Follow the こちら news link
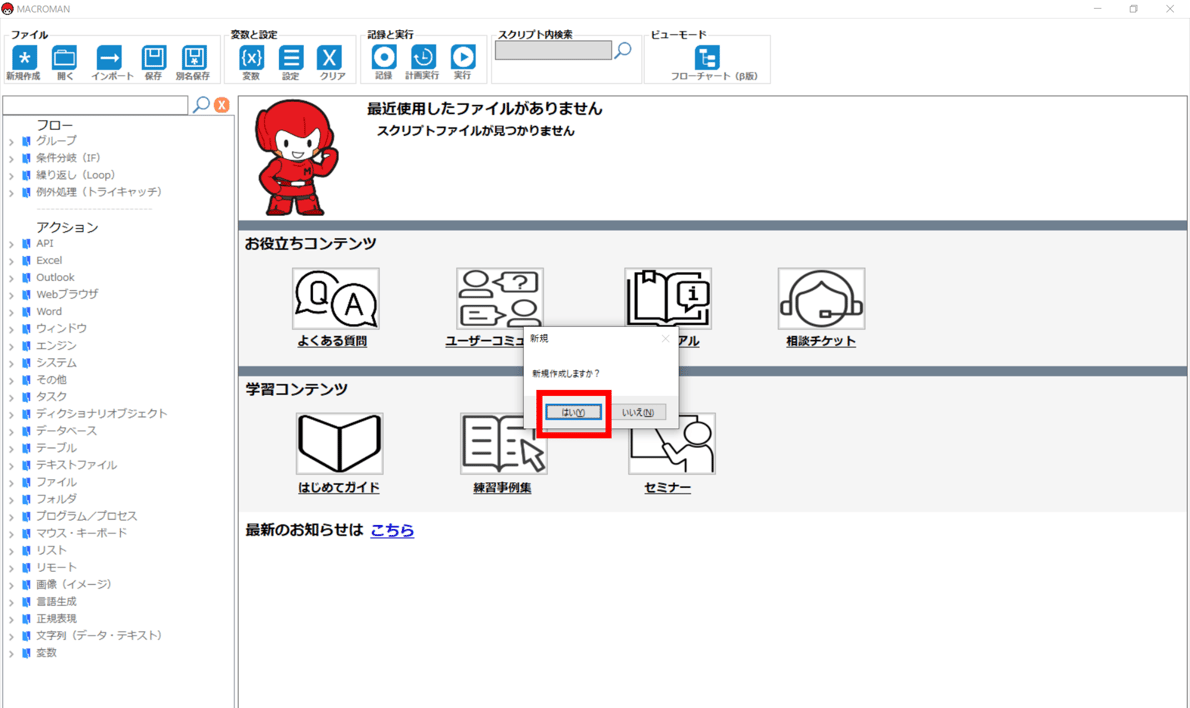The image size is (1190, 708). [392, 530]
